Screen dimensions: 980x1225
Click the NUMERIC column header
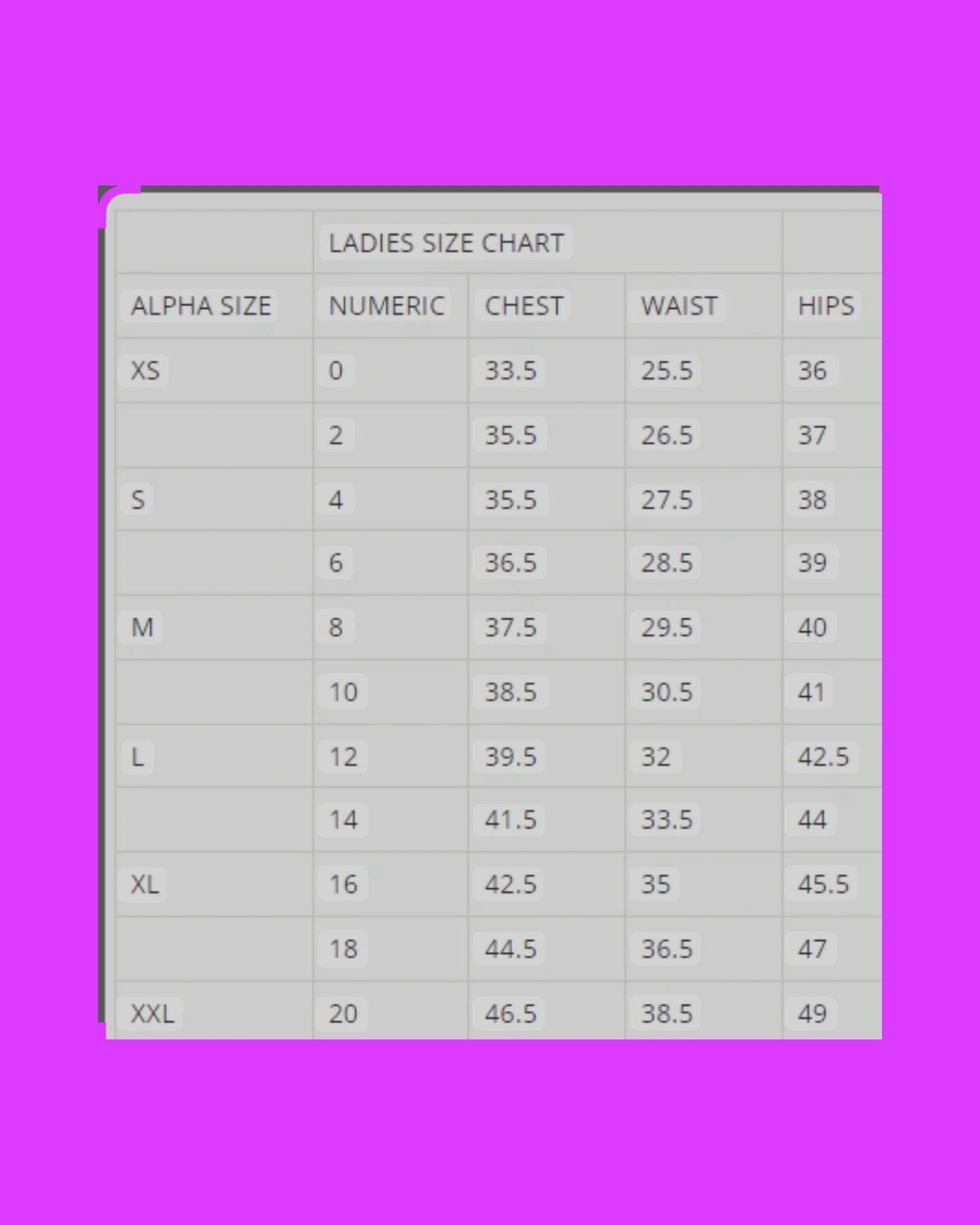point(386,306)
